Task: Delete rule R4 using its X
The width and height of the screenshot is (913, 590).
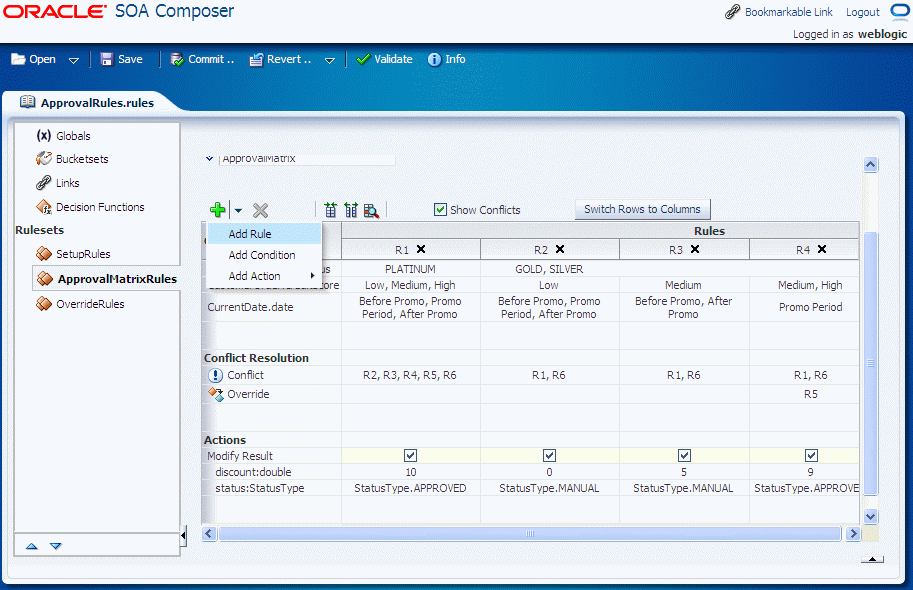Action: (x=822, y=249)
